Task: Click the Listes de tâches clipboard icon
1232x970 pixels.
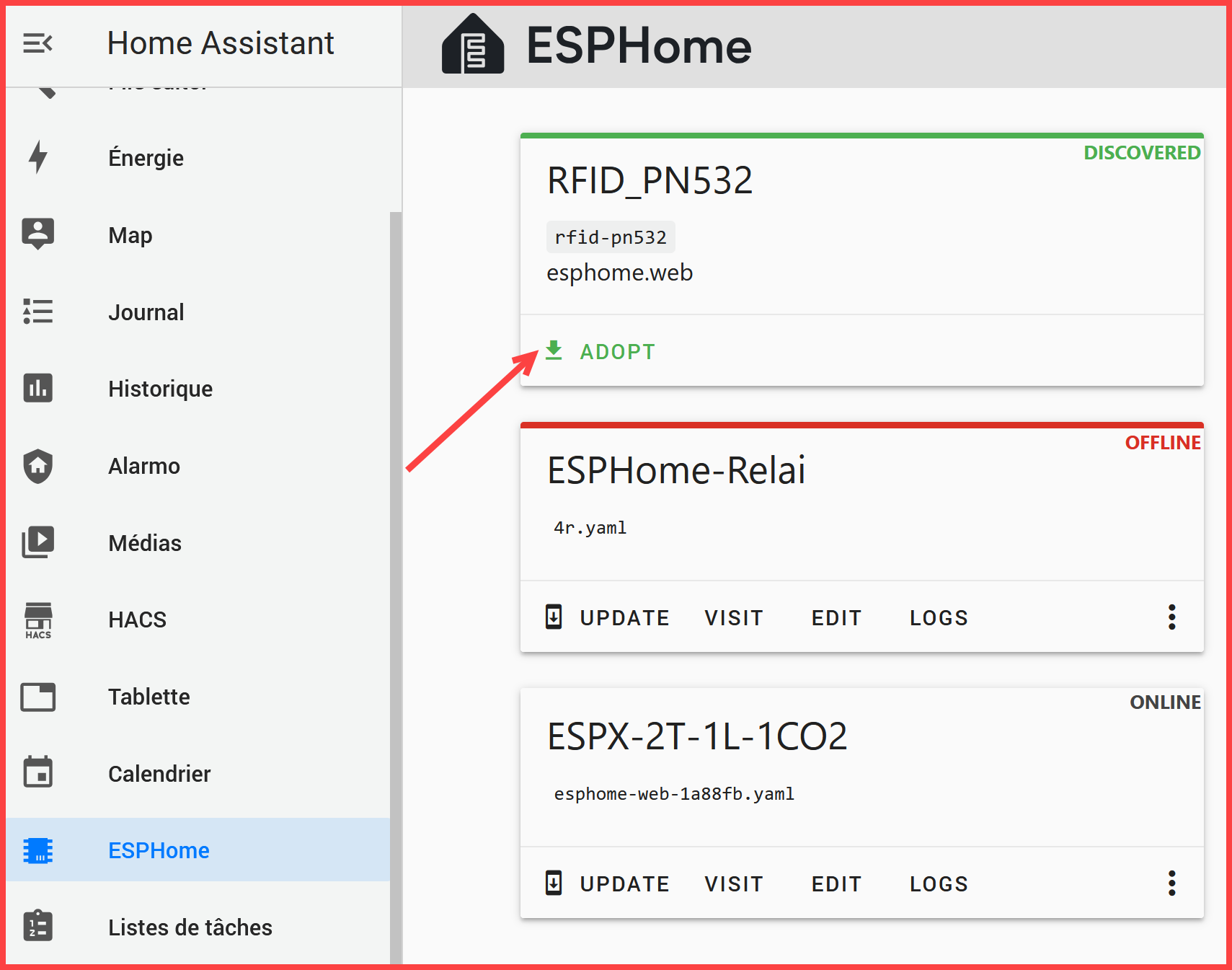Action: [x=38, y=926]
